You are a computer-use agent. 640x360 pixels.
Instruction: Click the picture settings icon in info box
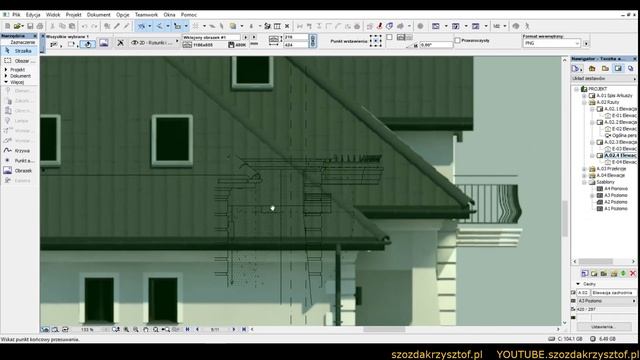point(104,43)
